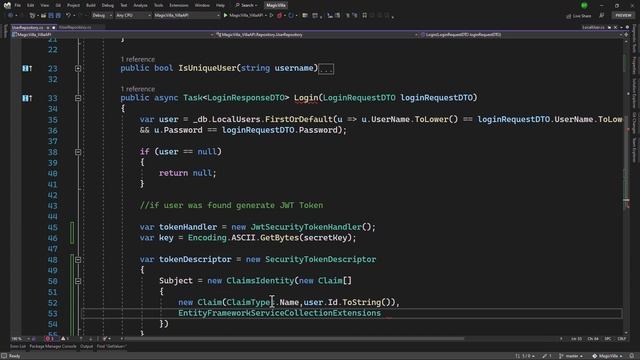Open the View menu

pos(44,5)
